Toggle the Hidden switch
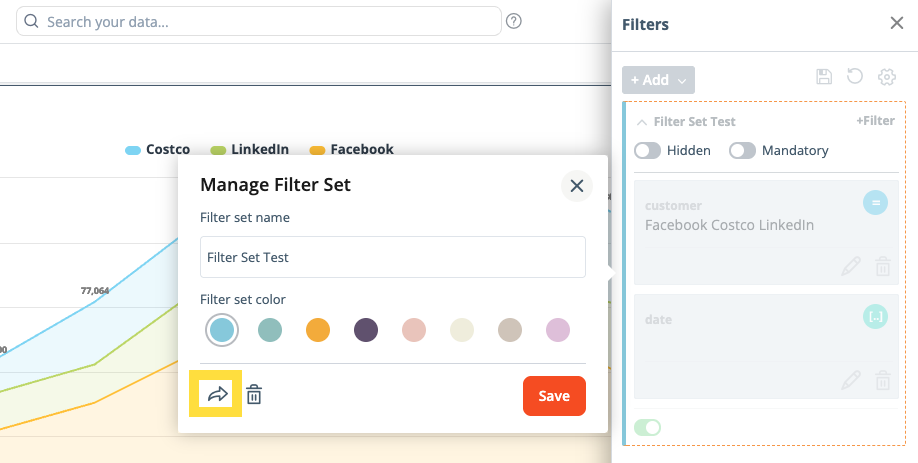Image resolution: width=918 pixels, height=463 pixels. pos(648,151)
